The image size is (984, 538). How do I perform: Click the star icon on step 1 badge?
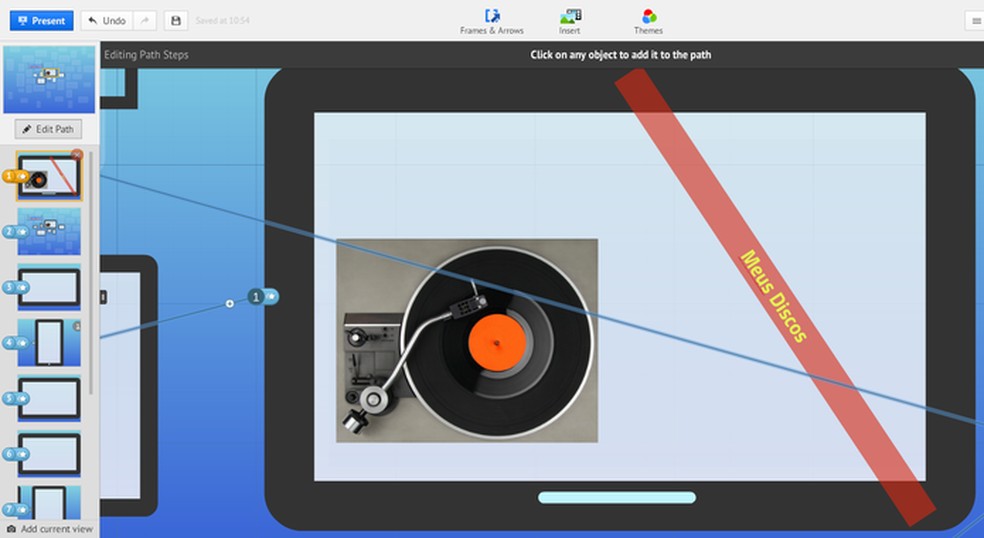coord(22,176)
